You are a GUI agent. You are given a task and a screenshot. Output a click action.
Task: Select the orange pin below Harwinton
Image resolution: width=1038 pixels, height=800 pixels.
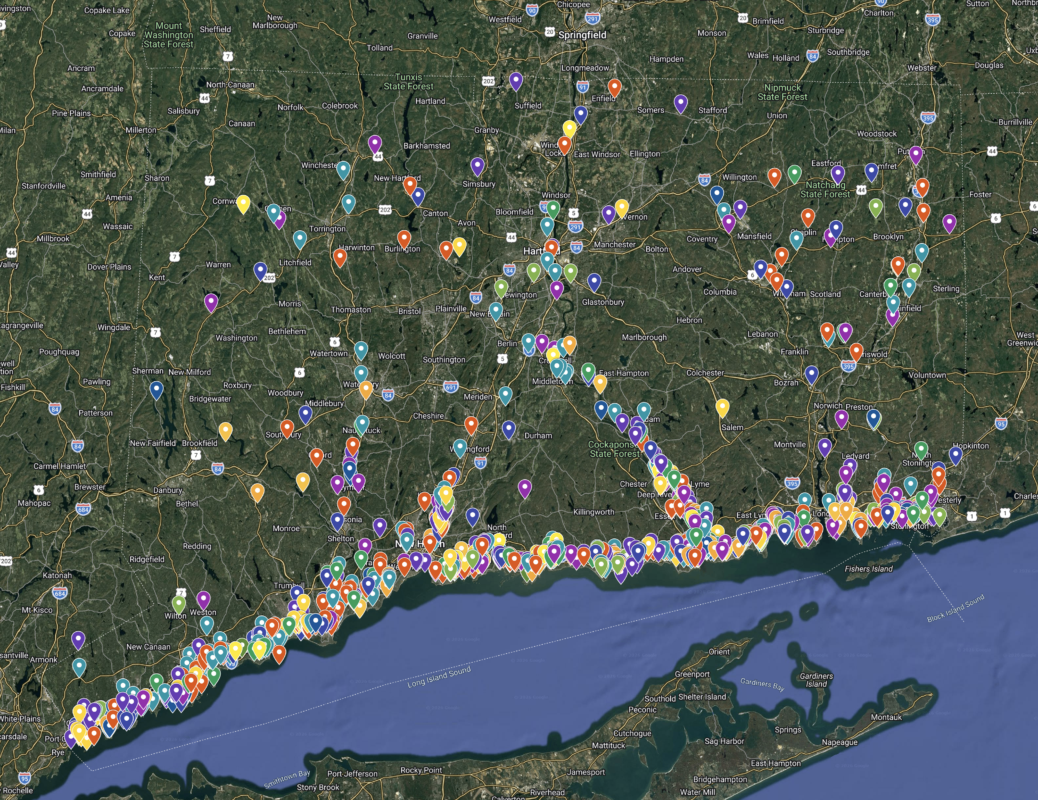pyautogui.click(x=340, y=257)
